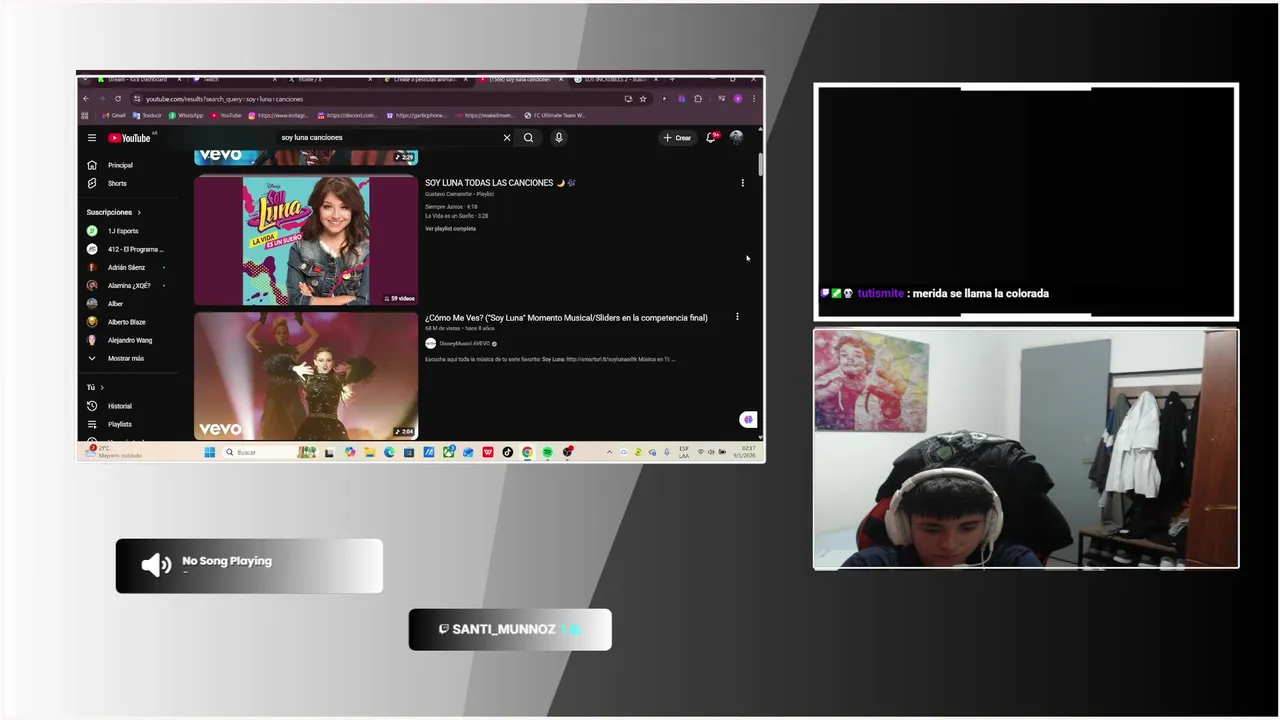Open the Chrome extensions puzzle icon

698,99
